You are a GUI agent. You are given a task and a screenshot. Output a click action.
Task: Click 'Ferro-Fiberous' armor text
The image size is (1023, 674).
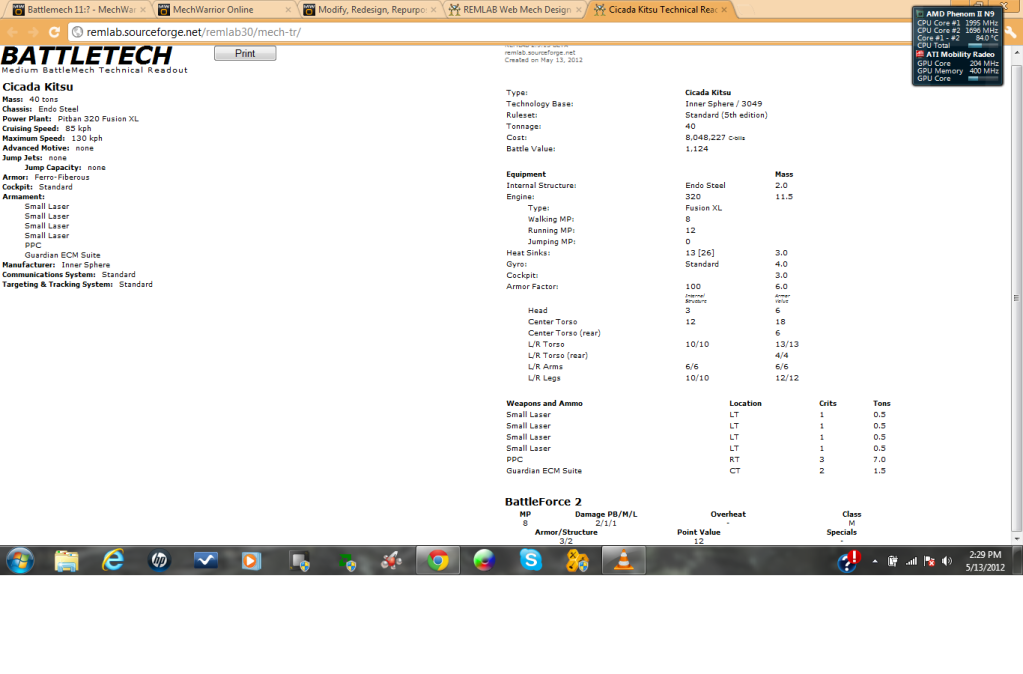coord(62,177)
